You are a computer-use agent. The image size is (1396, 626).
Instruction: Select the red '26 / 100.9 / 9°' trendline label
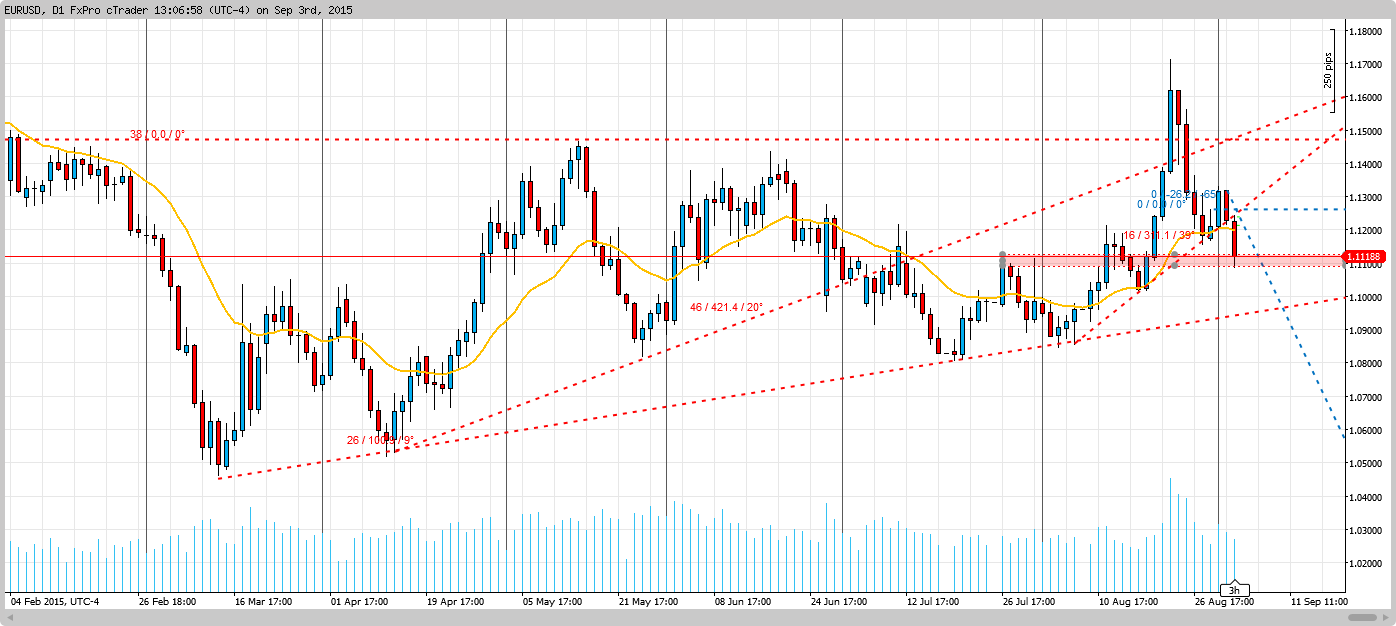pyautogui.click(x=380, y=440)
